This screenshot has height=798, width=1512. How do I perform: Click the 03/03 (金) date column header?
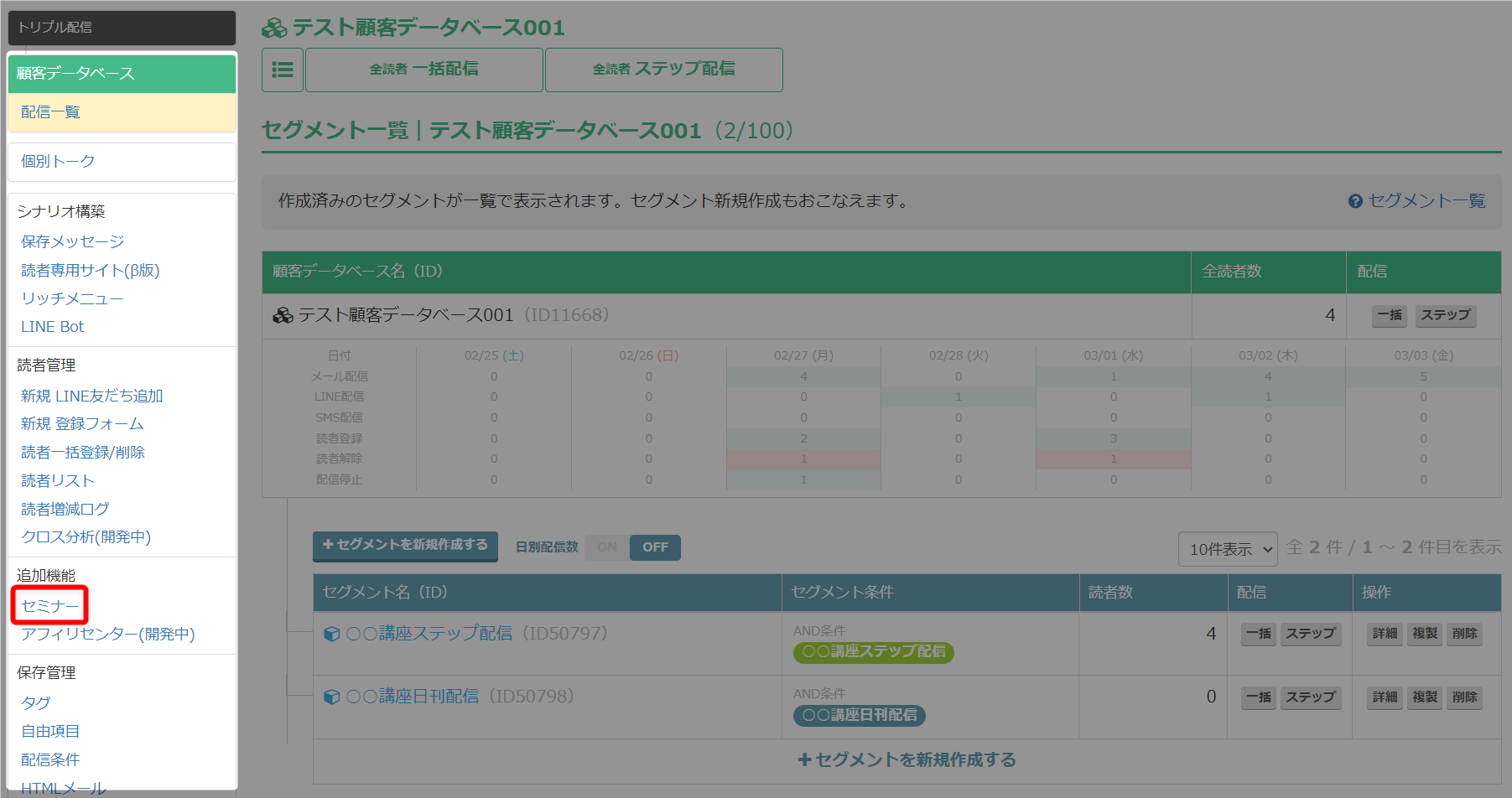coord(1424,356)
